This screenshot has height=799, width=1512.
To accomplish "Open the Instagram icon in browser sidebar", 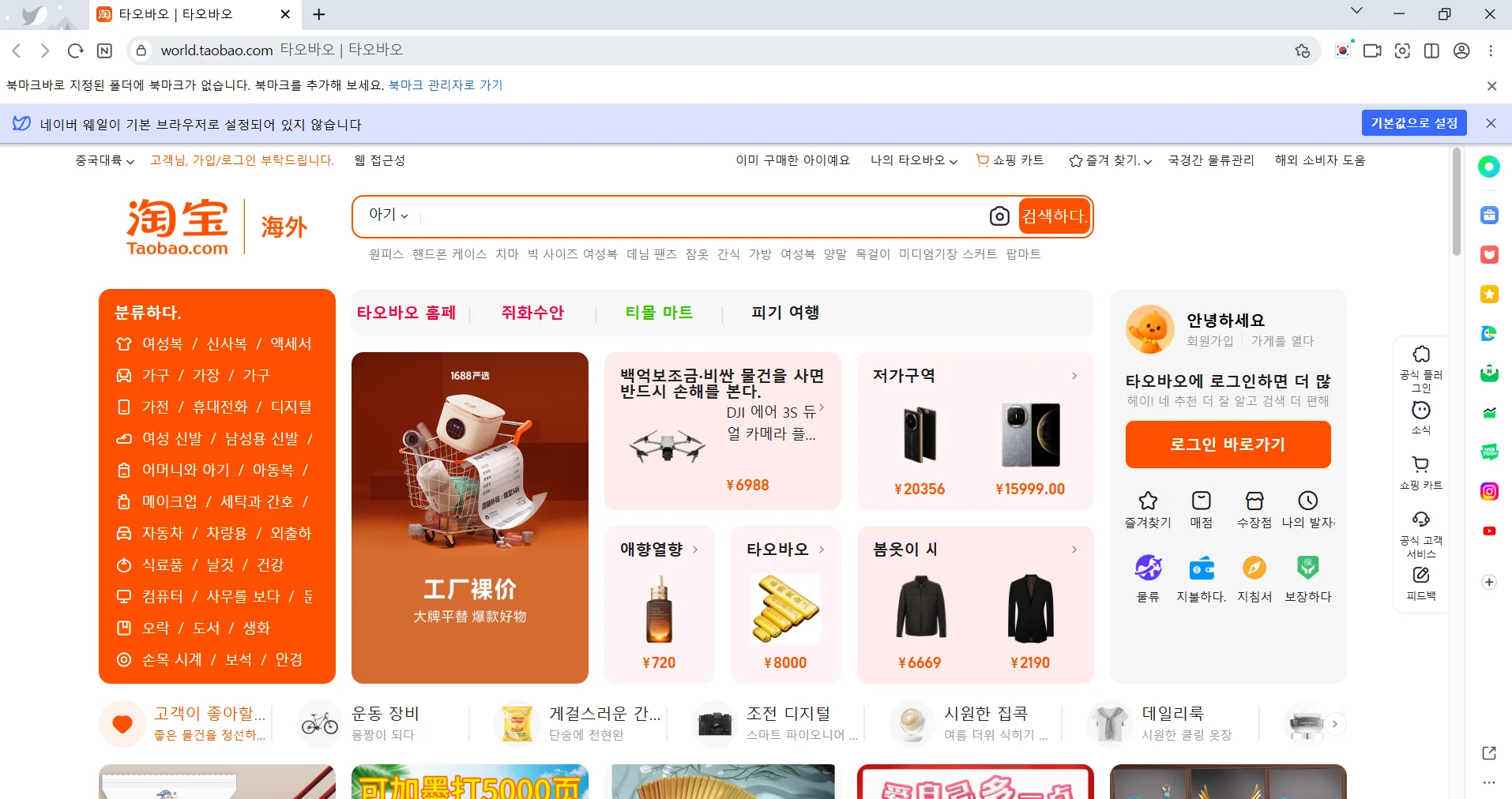I will click(1489, 492).
